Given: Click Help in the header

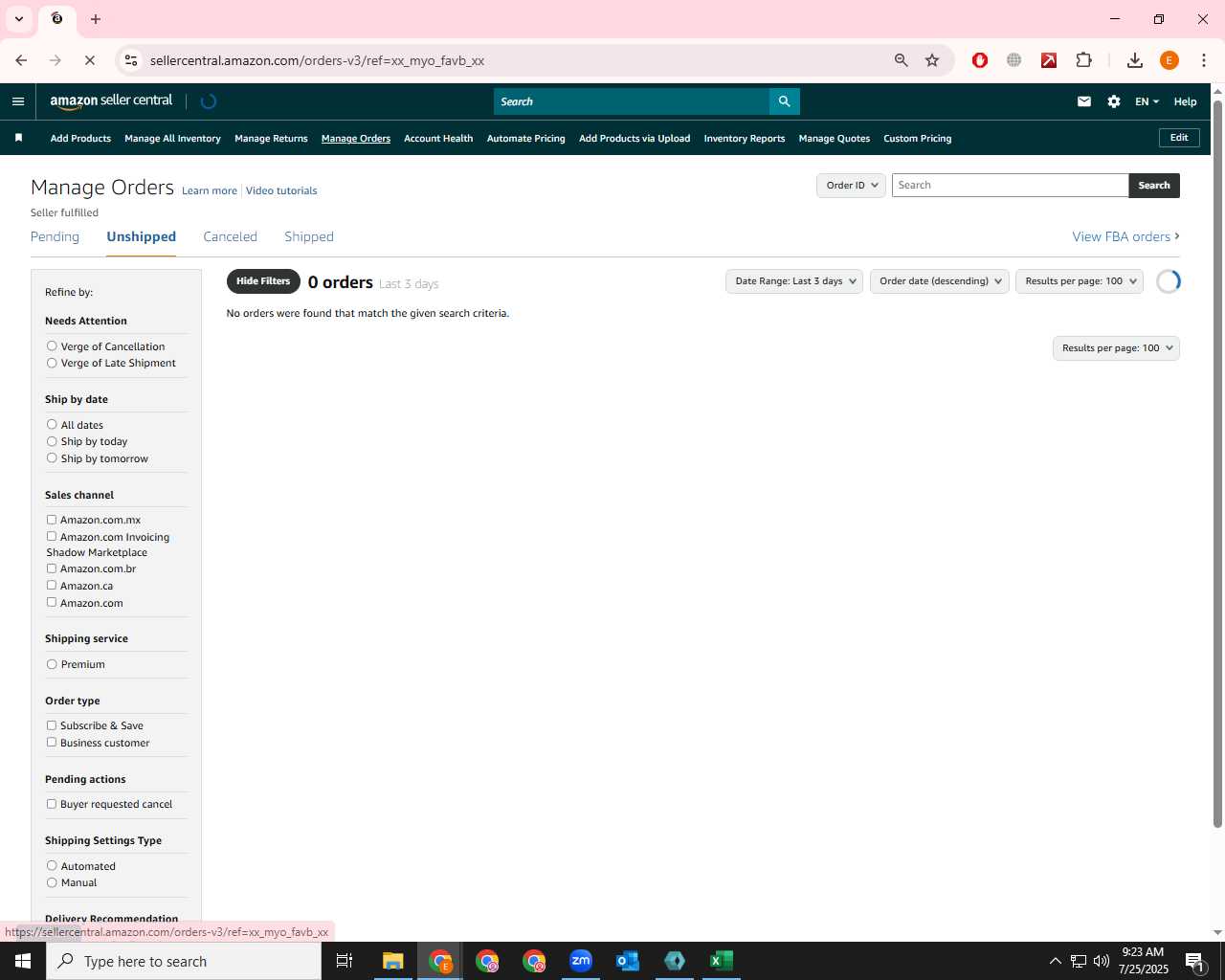Looking at the screenshot, I should 1185,101.
